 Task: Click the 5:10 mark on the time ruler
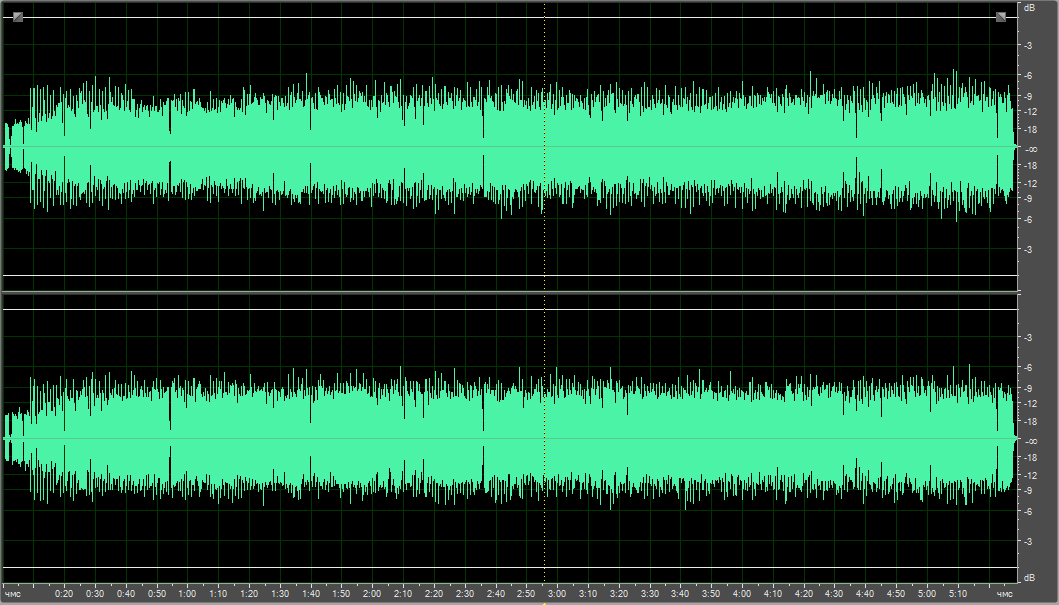pyautogui.click(x=958, y=593)
